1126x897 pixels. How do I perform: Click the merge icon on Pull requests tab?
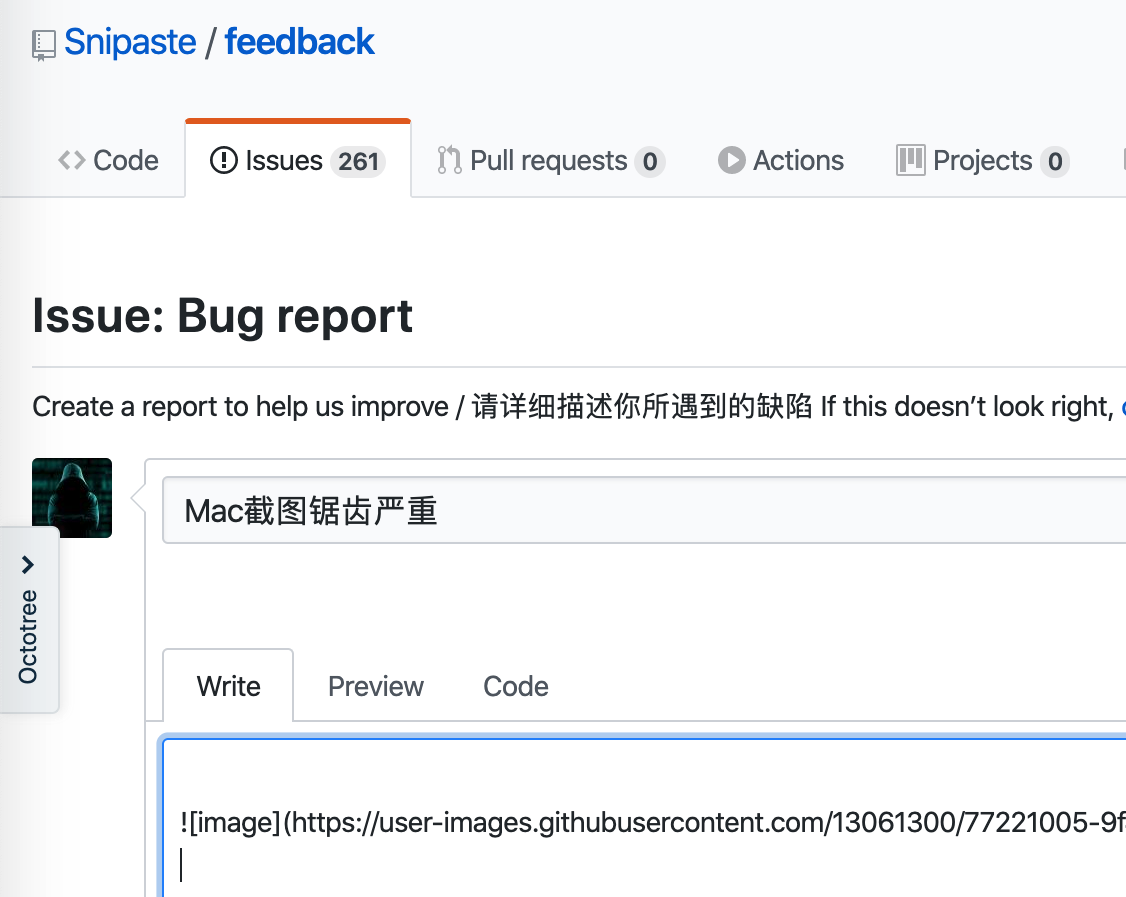(449, 160)
